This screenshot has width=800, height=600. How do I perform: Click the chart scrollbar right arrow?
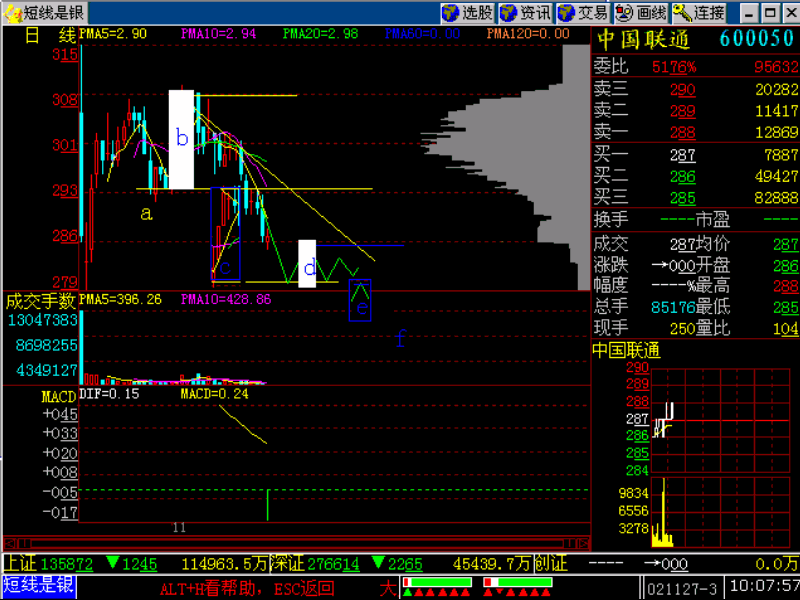pos(584,543)
